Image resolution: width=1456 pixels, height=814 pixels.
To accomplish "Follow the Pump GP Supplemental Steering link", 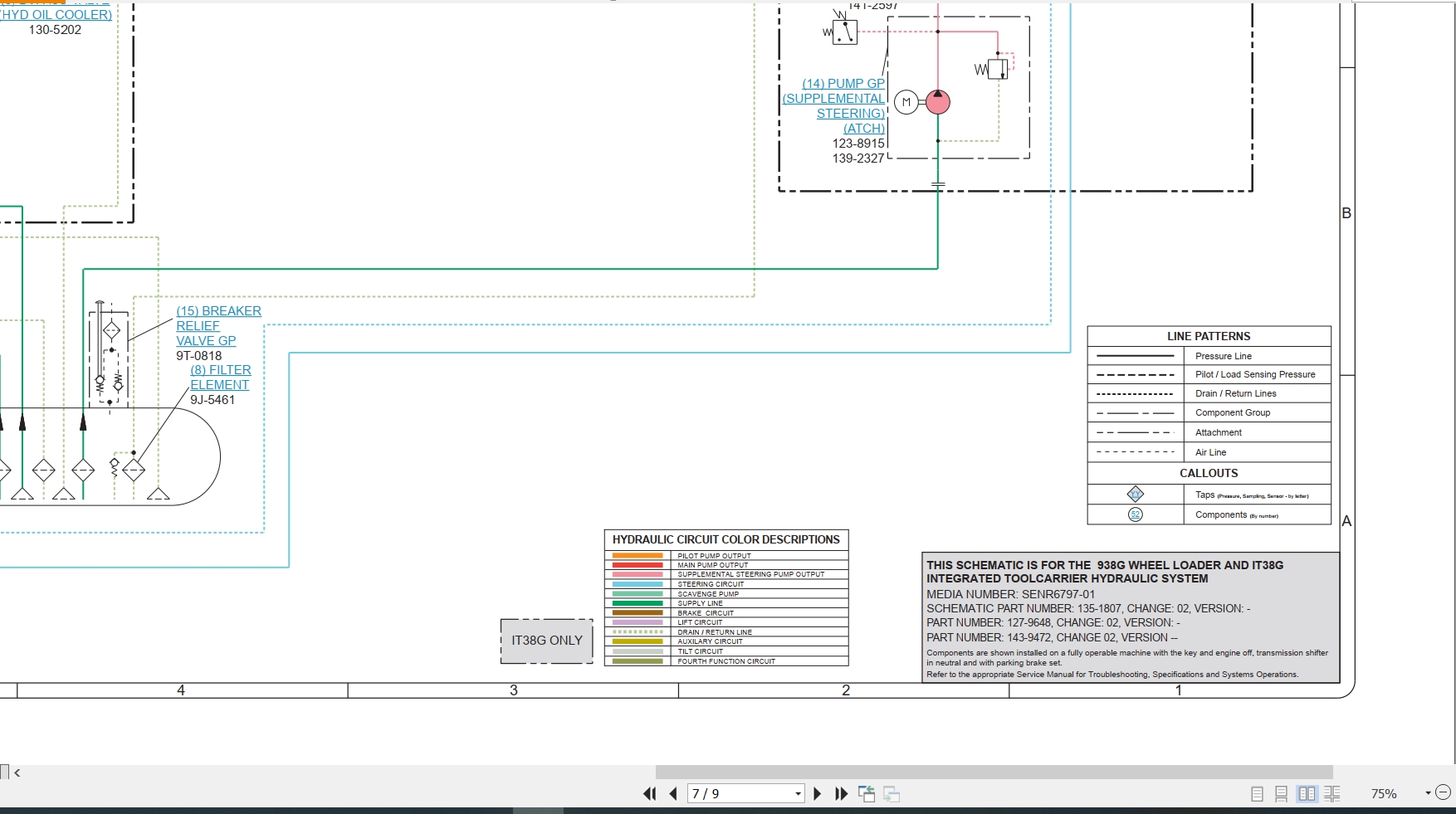I will [x=833, y=106].
